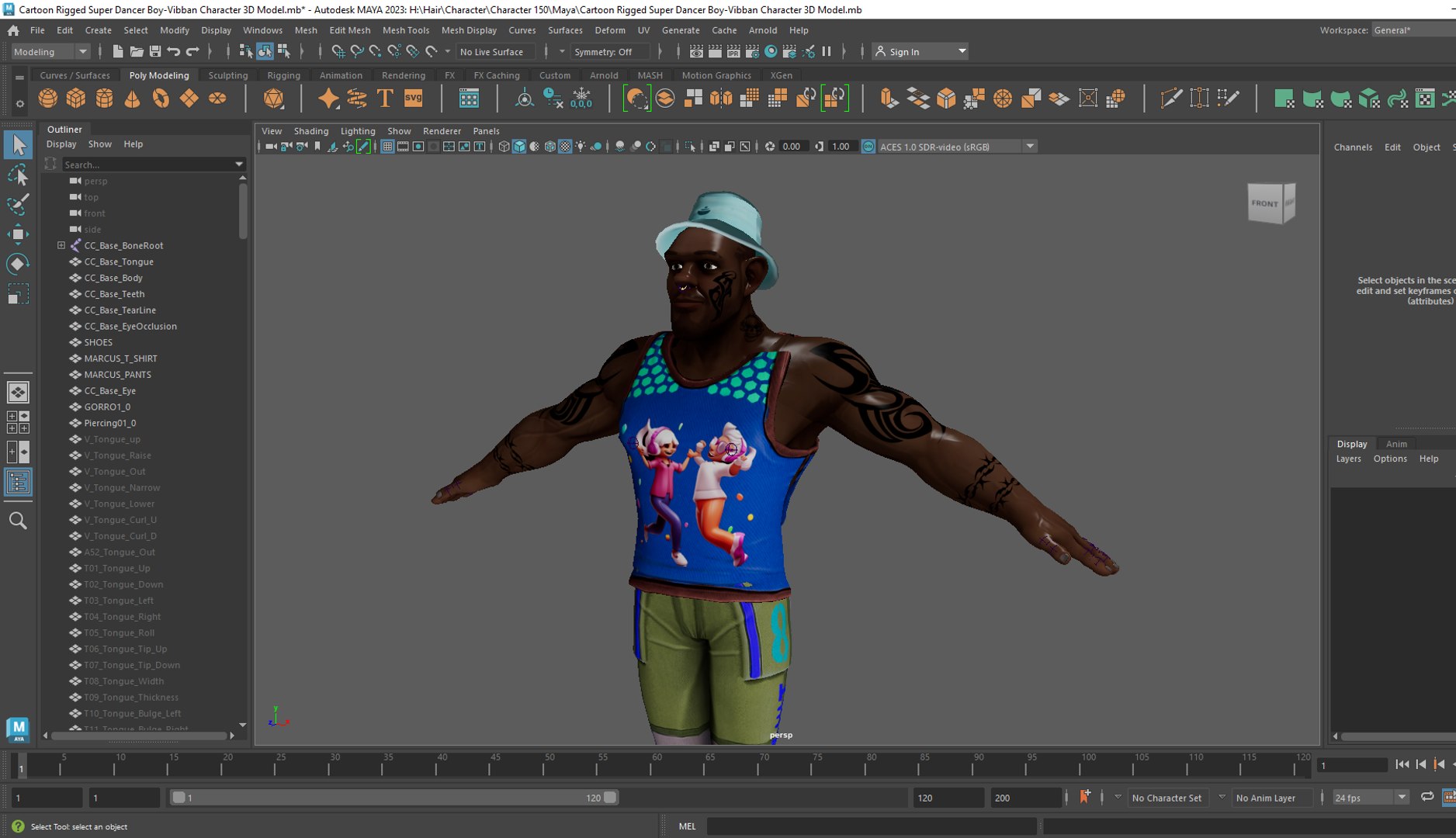
Task: Activate the Paint selection tool
Action: coord(18,204)
